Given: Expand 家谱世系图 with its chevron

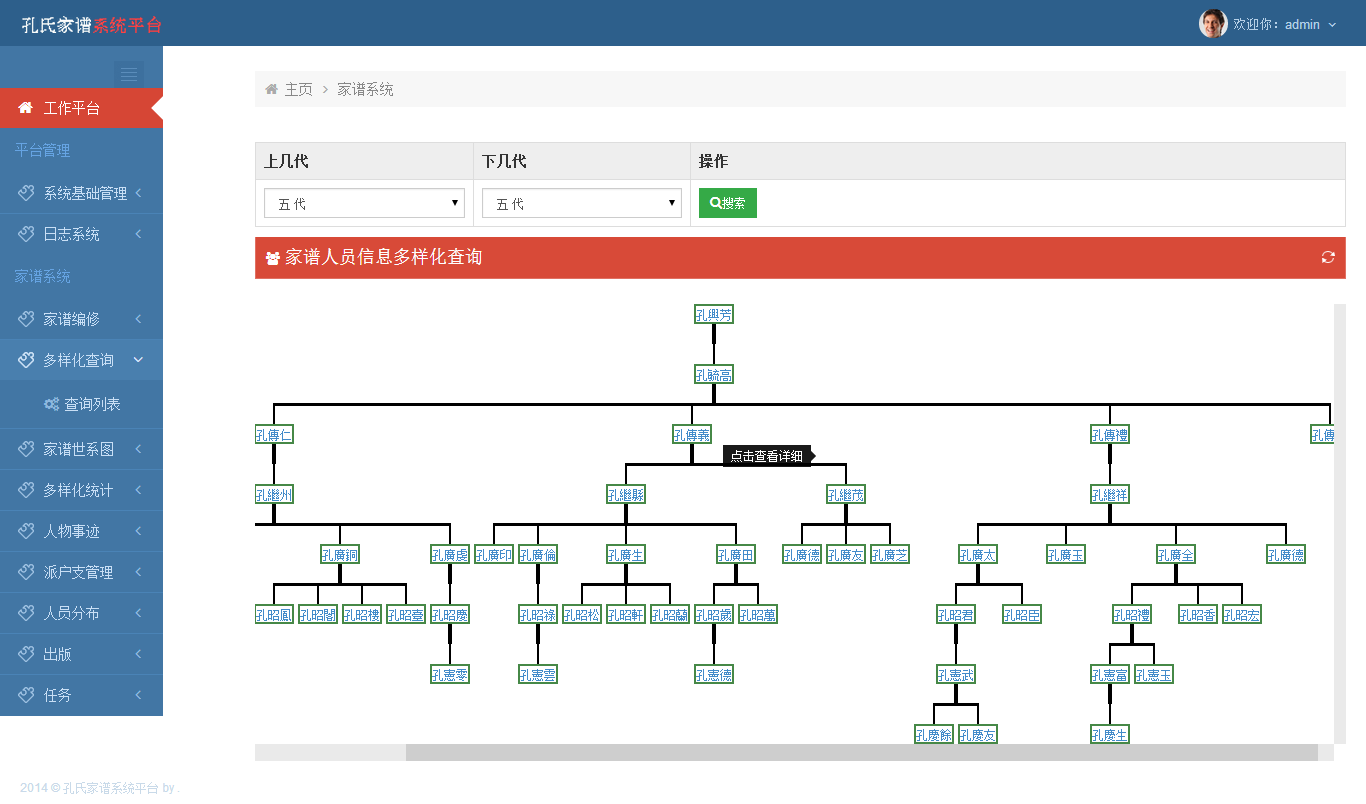Looking at the screenshot, I should coord(138,449).
